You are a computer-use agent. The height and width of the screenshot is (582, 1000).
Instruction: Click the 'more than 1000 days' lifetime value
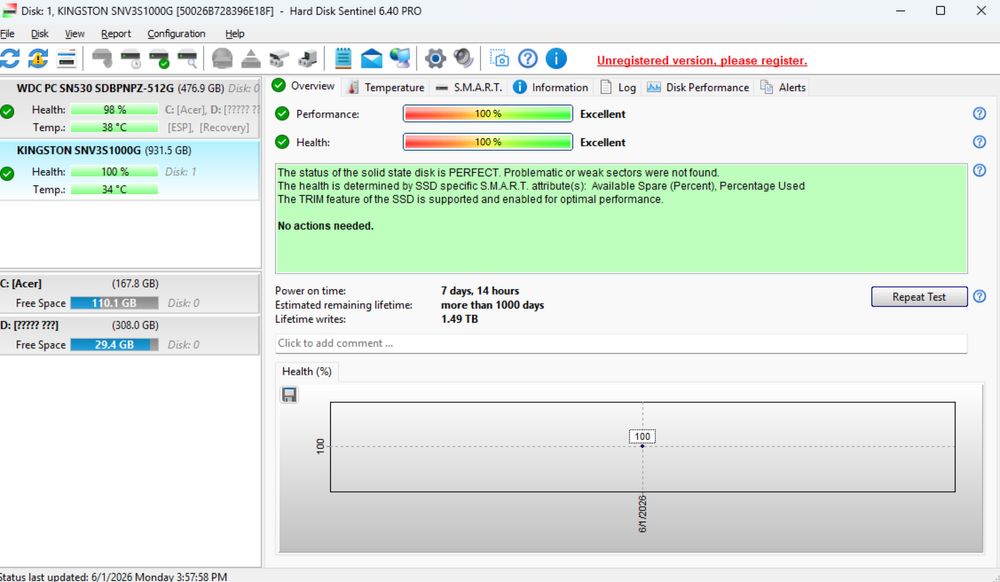pos(492,305)
